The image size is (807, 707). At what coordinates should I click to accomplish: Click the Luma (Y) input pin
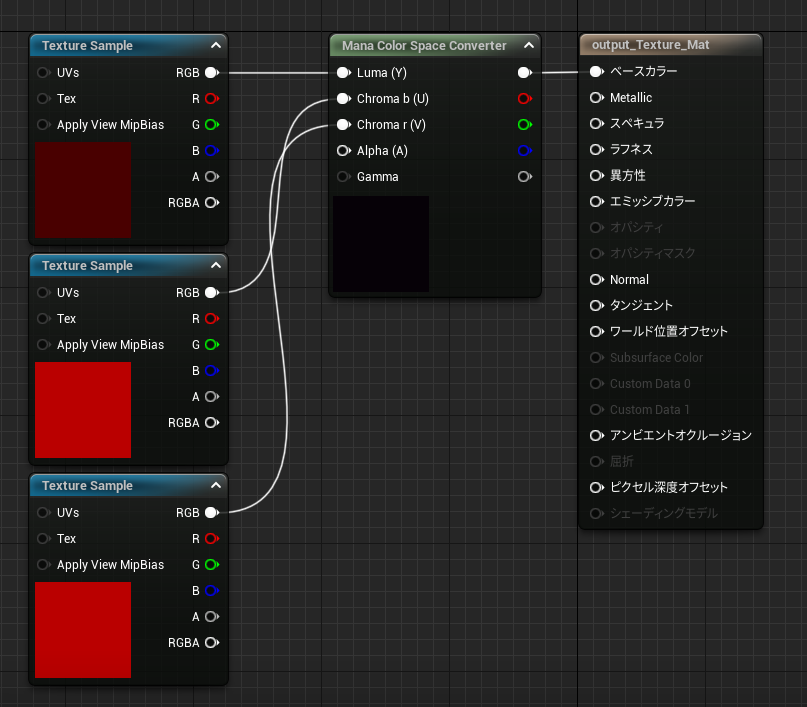coord(344,73)
